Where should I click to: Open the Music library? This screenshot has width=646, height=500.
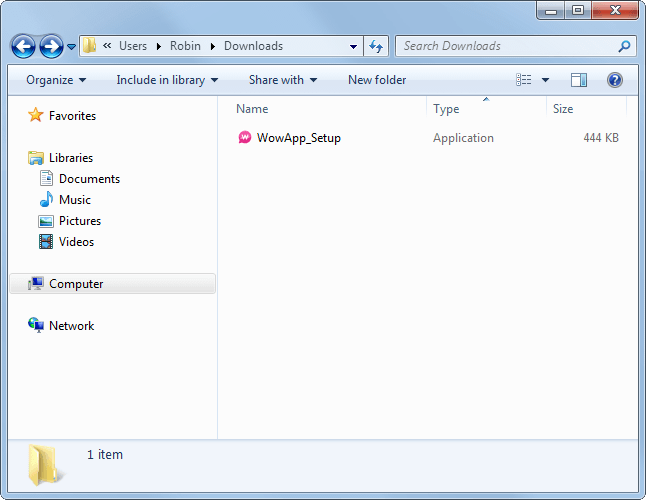[75, 200]
